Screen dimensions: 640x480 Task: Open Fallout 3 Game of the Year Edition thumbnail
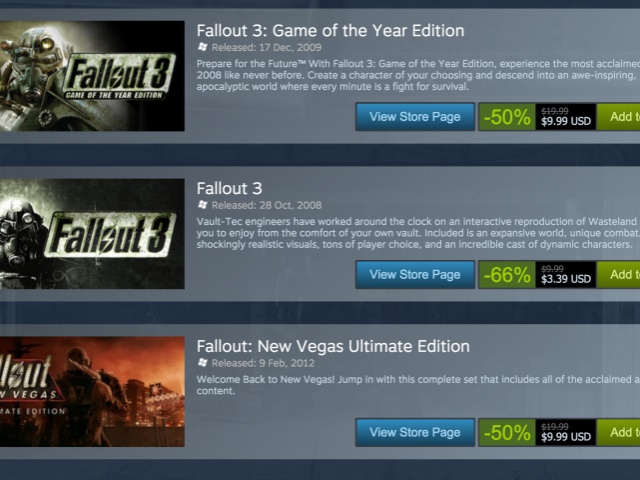[x=92, y=76]
